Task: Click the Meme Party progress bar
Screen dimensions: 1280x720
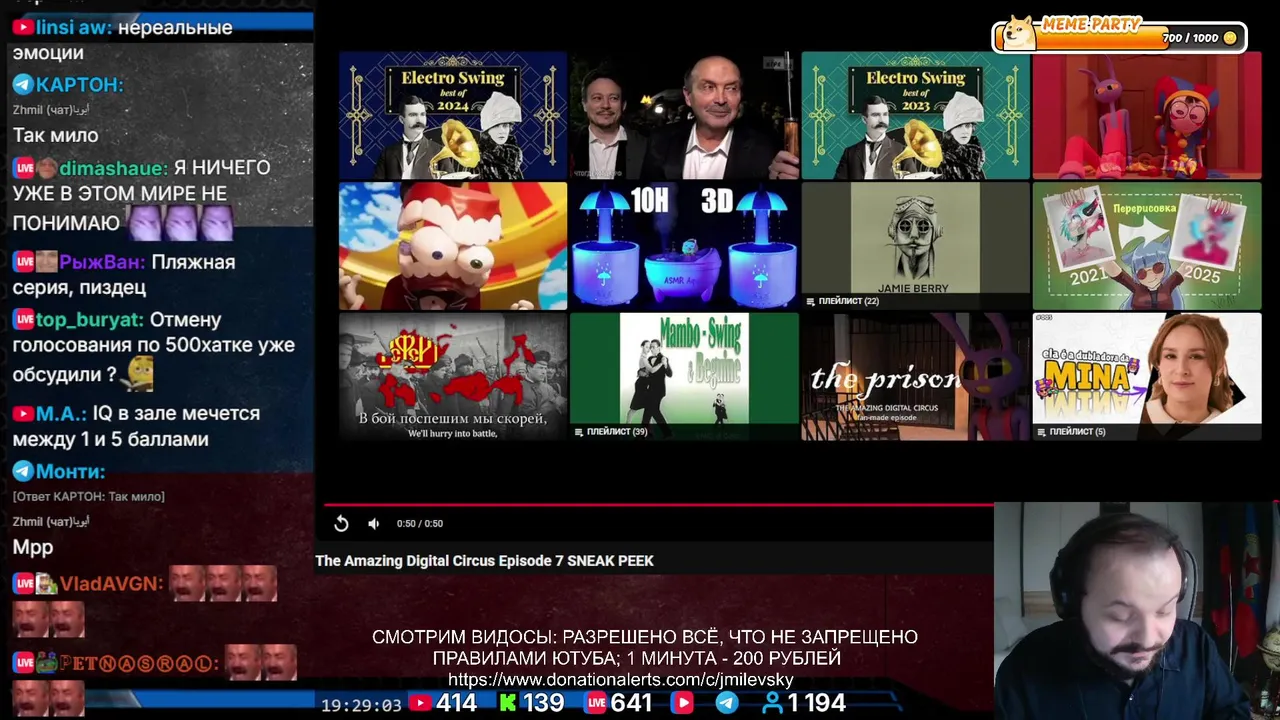Action: 1120,38
